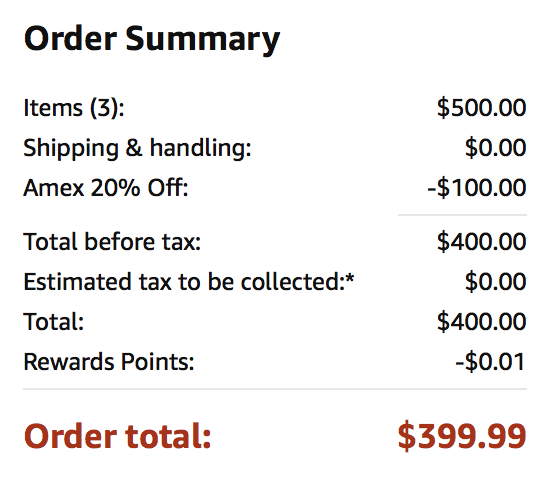Click the -$0.01 rewards points amount
Viewport: 550px width, 484px height.
pyautogui.click(x=490, y=362)
